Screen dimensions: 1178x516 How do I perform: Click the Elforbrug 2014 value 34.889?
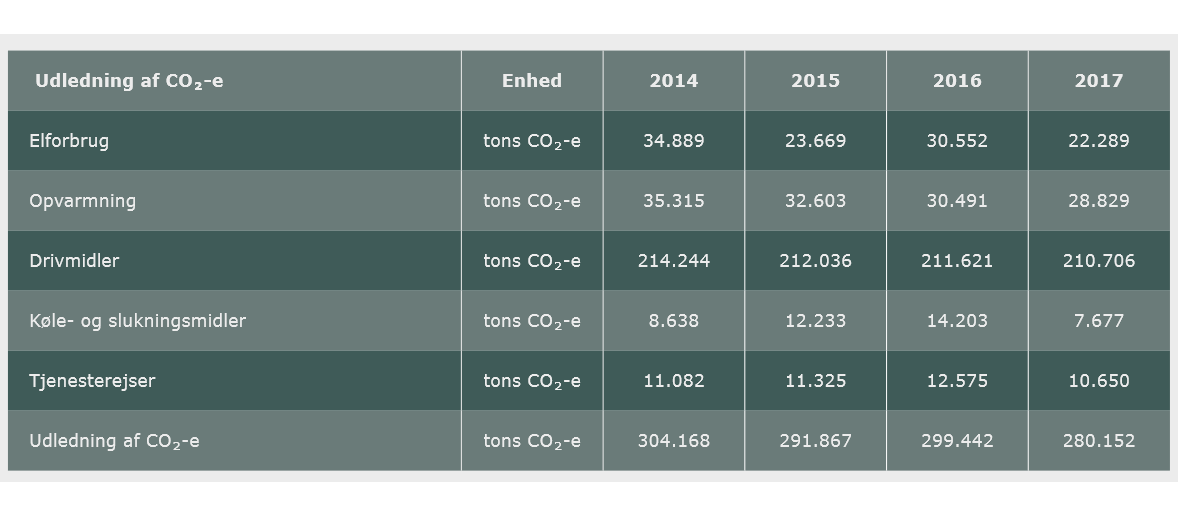(674, 140)
